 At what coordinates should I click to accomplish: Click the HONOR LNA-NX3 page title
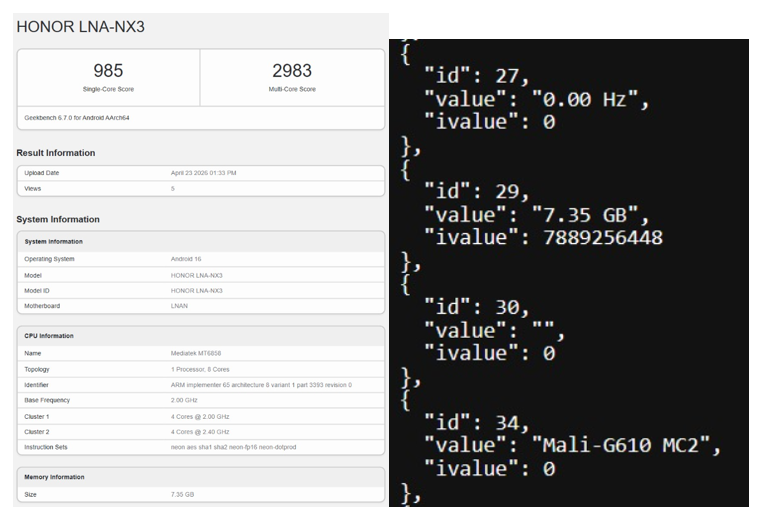pos(80,27)
